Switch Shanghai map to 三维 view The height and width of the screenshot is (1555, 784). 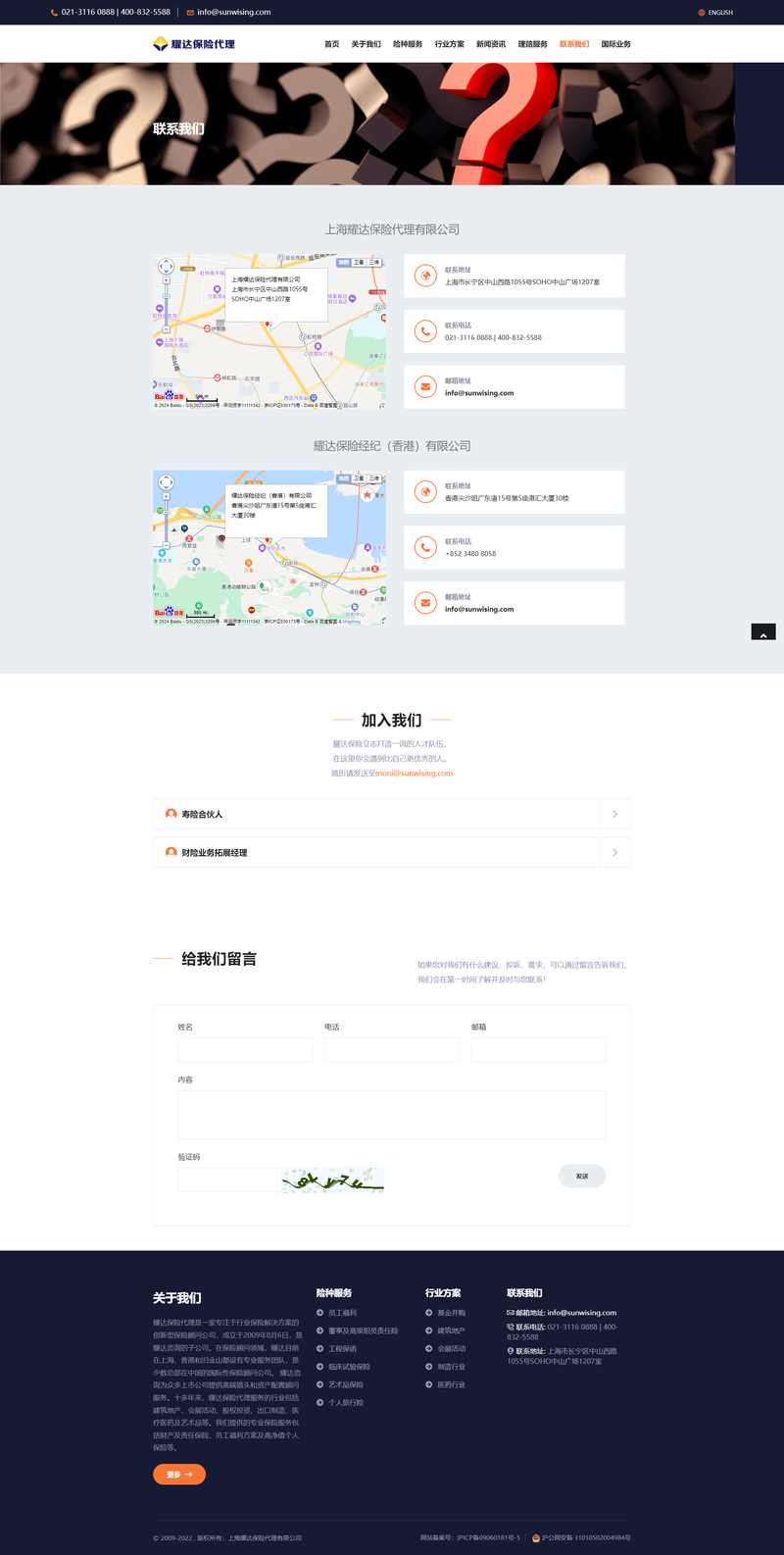point(374,263)
